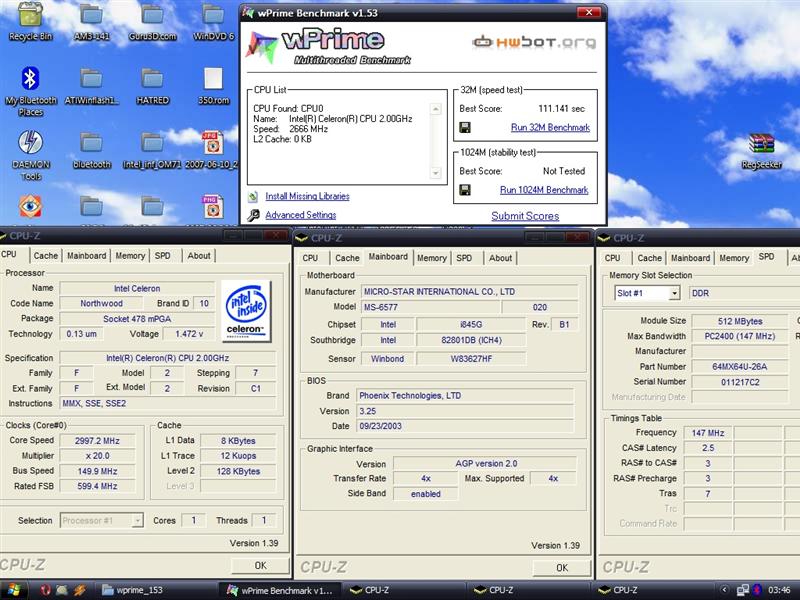Click the Intel Inside Celeron logo in CPU-Z
Viewport: 800px width, 600px height.
pos(247,310)
